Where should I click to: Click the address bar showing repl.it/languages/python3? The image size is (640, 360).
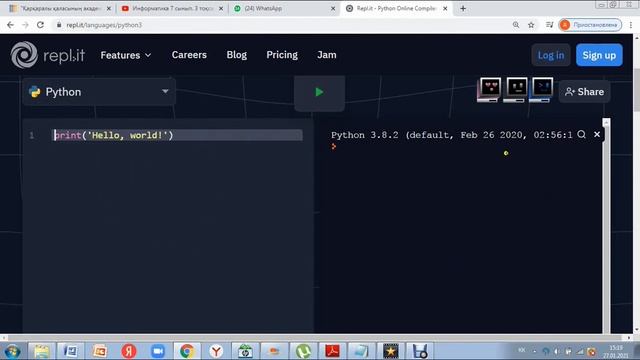282,25
